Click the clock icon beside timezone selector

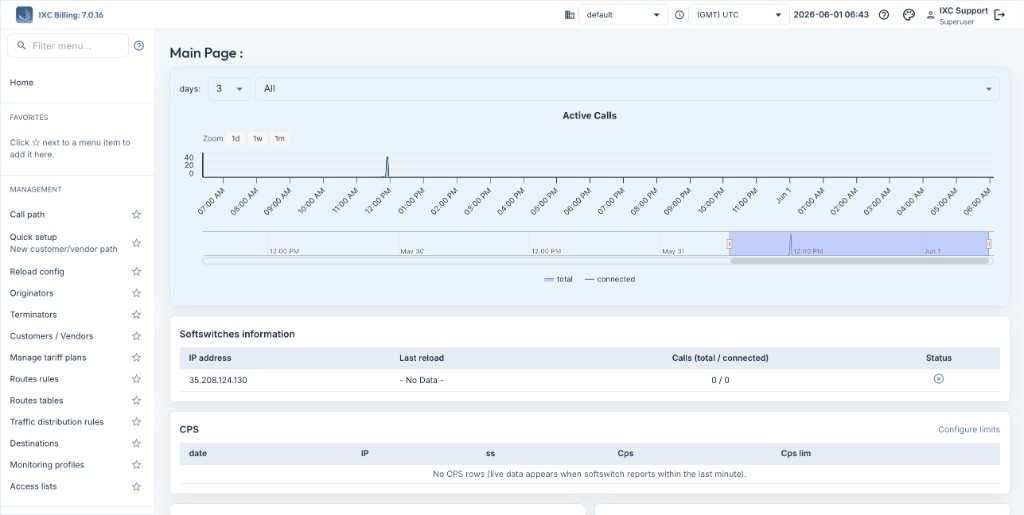pos(679,14)
